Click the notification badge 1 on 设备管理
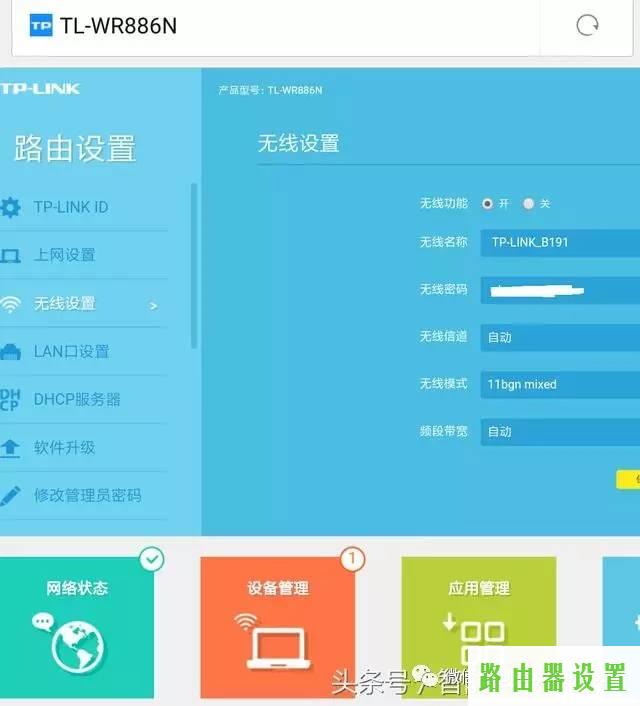640x706 pixels. (x=352, y=559)
